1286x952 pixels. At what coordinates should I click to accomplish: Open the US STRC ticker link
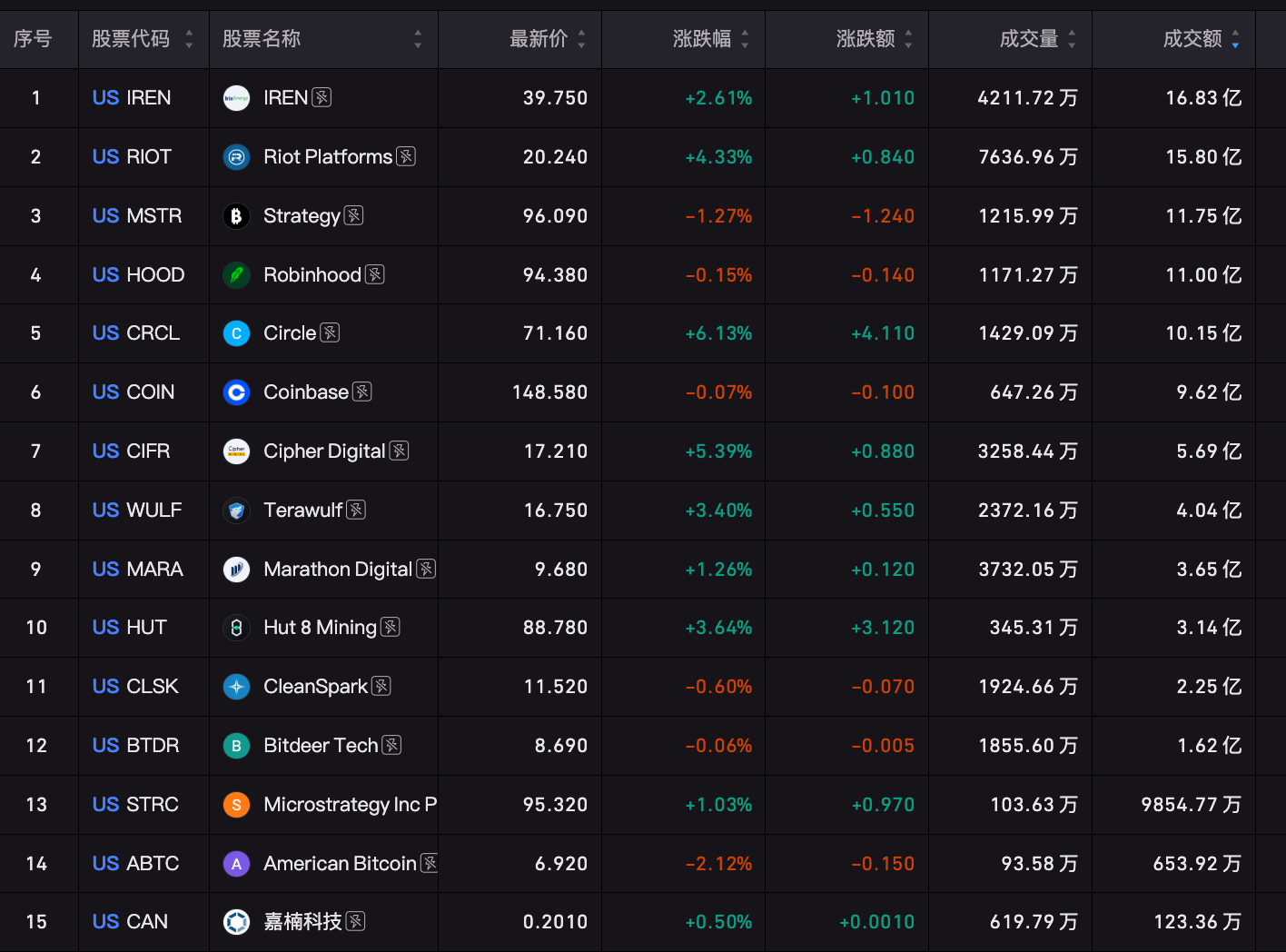tap(135, 805)
